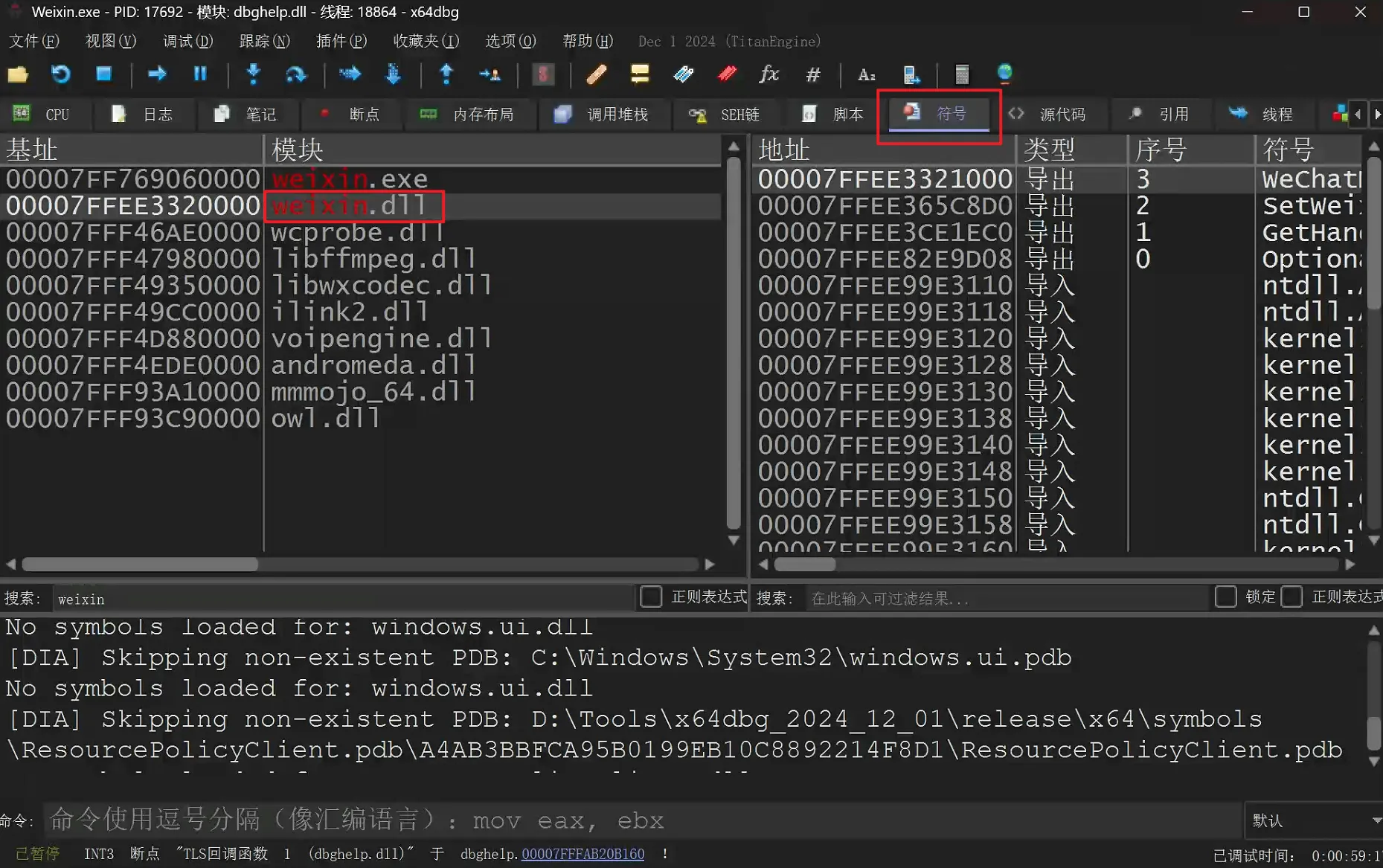
Task: Enable the 锁定 checkbox
Action: (1225, 597)
